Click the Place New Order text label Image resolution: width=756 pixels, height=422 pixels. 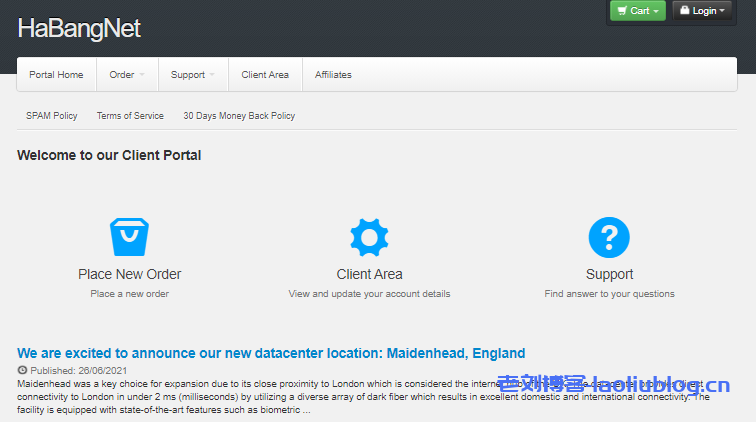tap(129, 274)
